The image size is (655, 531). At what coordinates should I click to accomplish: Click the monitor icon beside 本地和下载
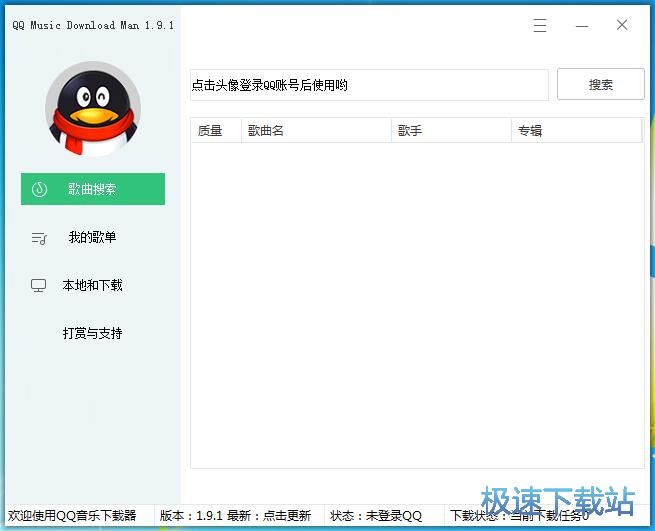38,286
